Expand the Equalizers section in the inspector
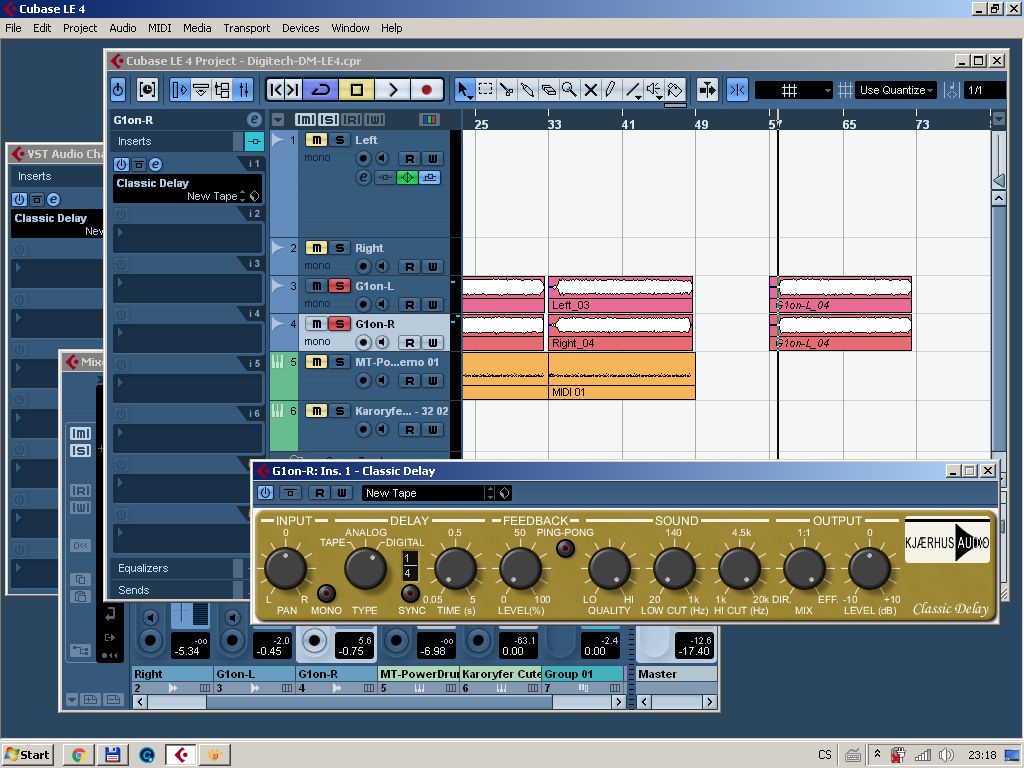Screen dimensions: 1024x768 coord(143,568)
